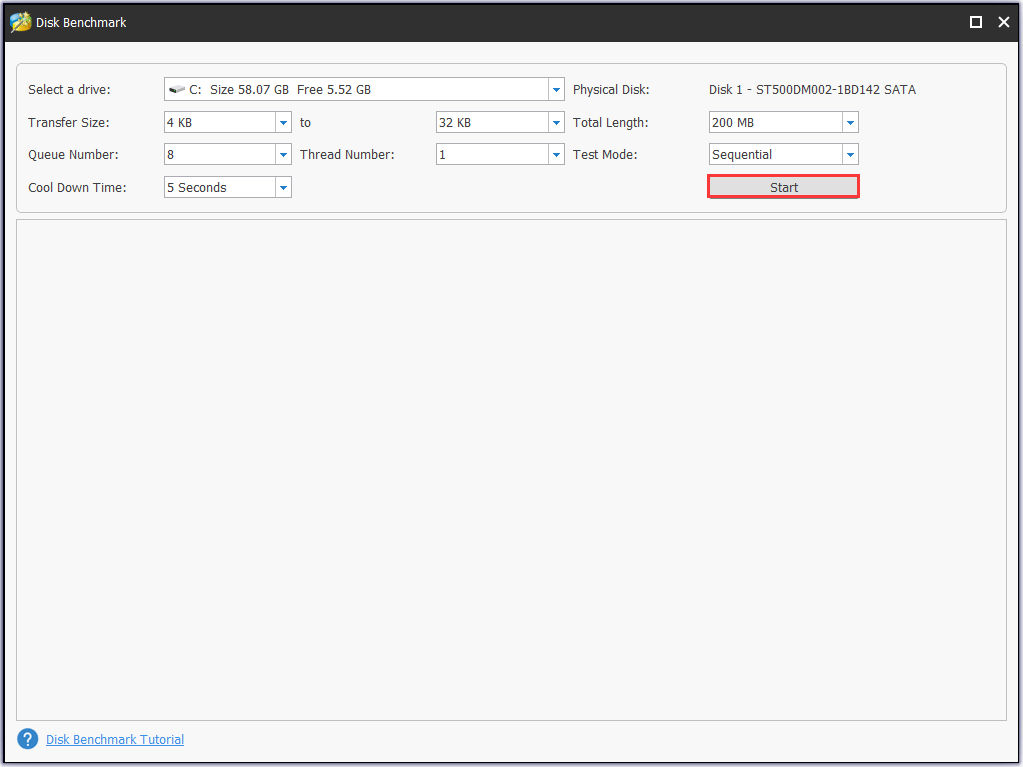Click the Physical Disk name ST500DM002-1BD142 SATA

[x=812, y=89]
